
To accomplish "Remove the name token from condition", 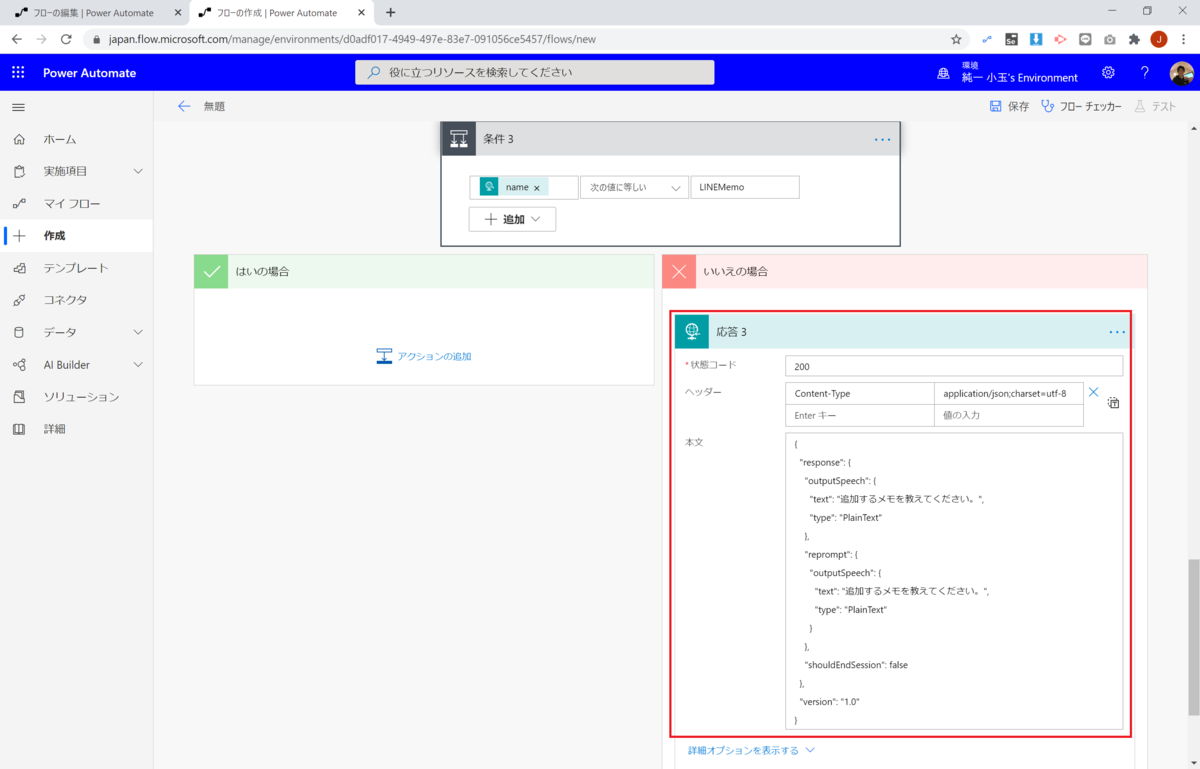I will coord(536,188).
